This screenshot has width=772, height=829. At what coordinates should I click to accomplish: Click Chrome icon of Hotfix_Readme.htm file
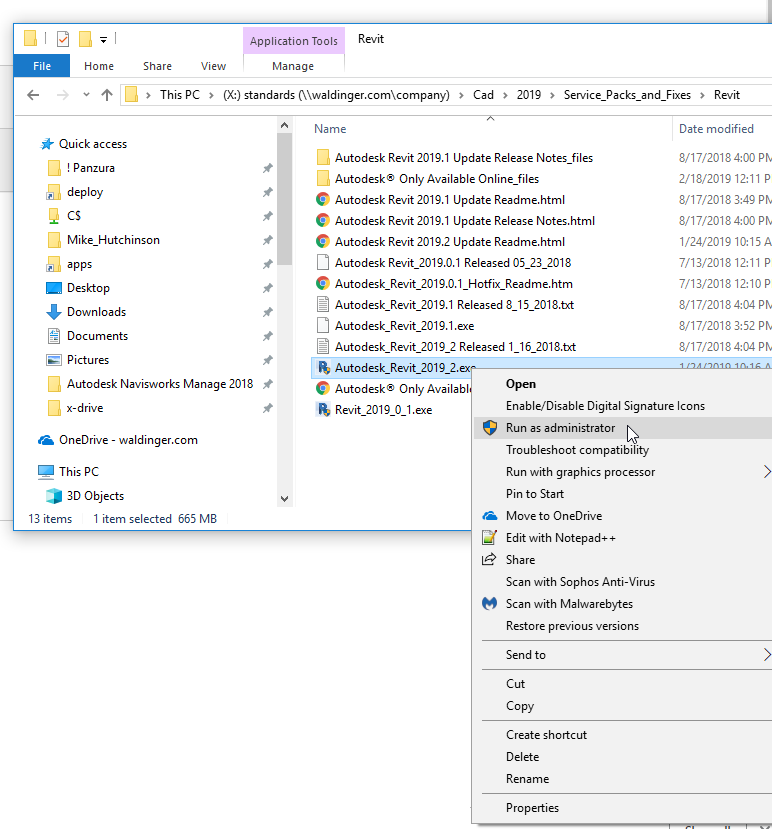click(x=323, y=283)
